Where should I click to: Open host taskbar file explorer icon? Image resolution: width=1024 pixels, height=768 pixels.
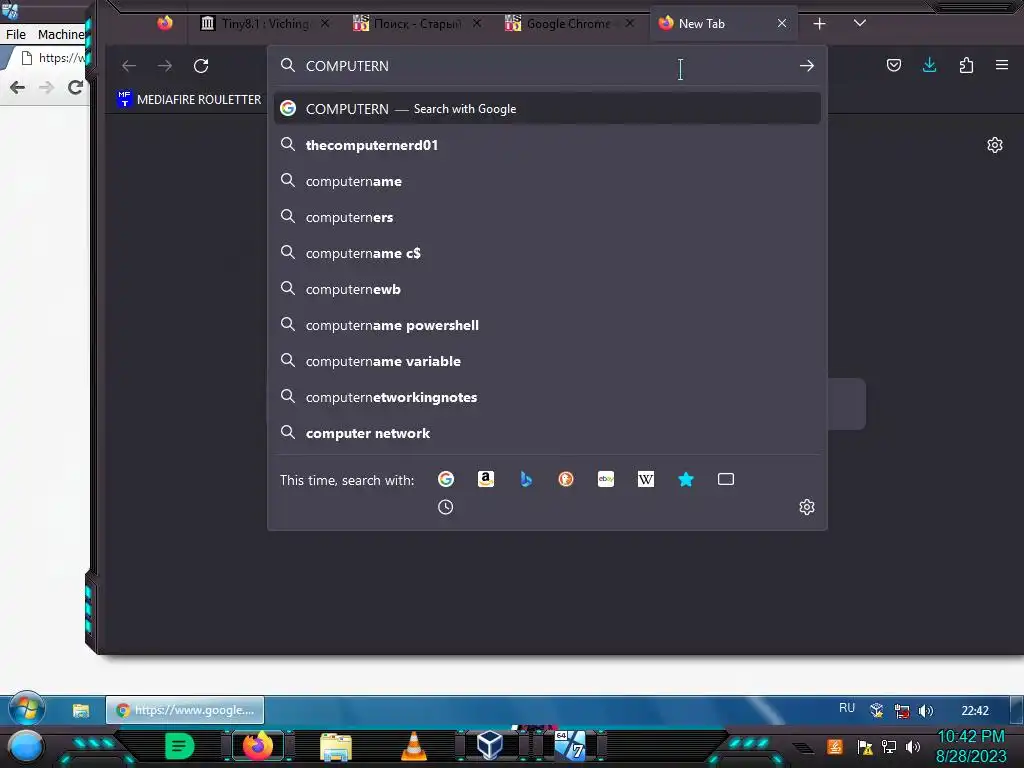pos(336,747)
